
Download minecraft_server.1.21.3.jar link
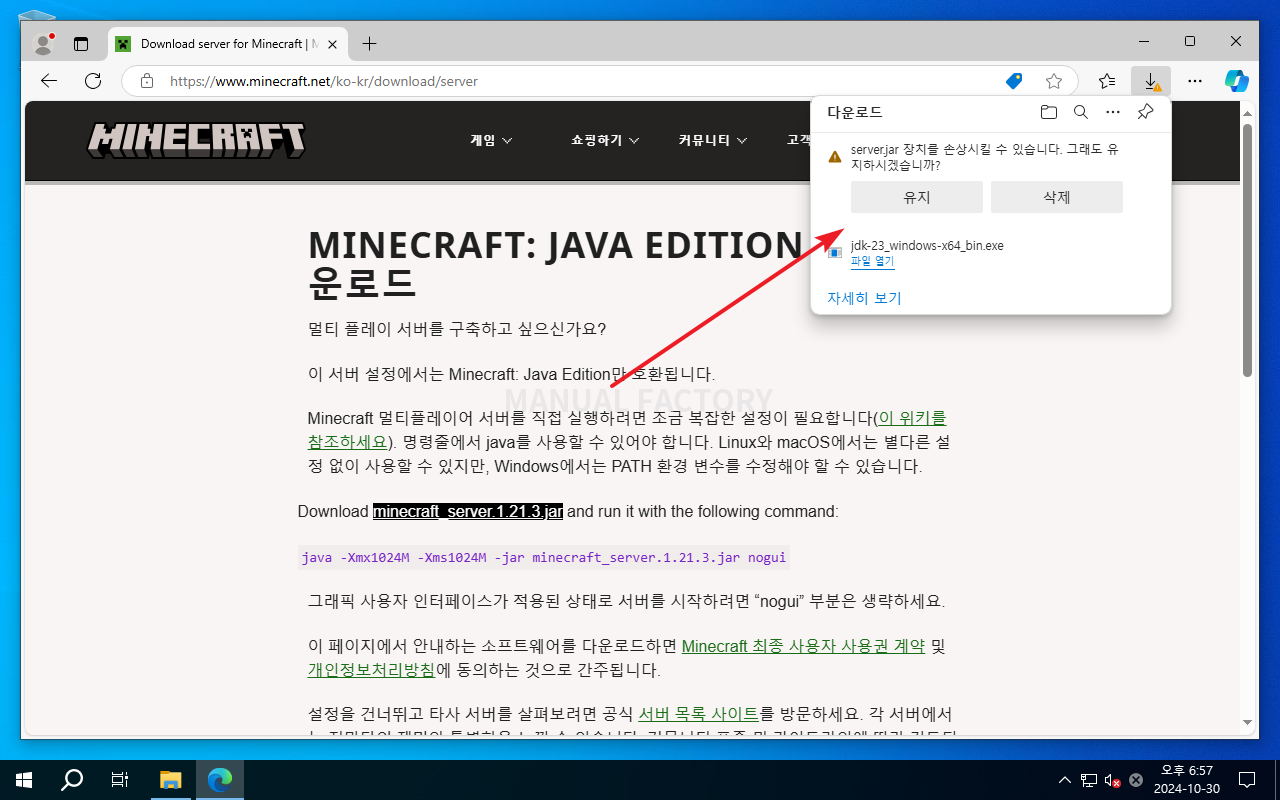tap(468, 511)
